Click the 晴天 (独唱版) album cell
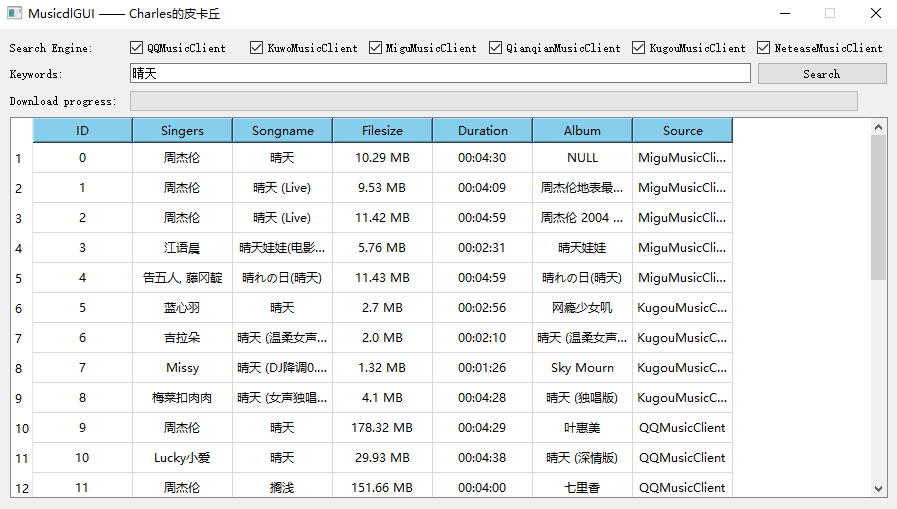This screenshot has width=897, height=509. 582,397
